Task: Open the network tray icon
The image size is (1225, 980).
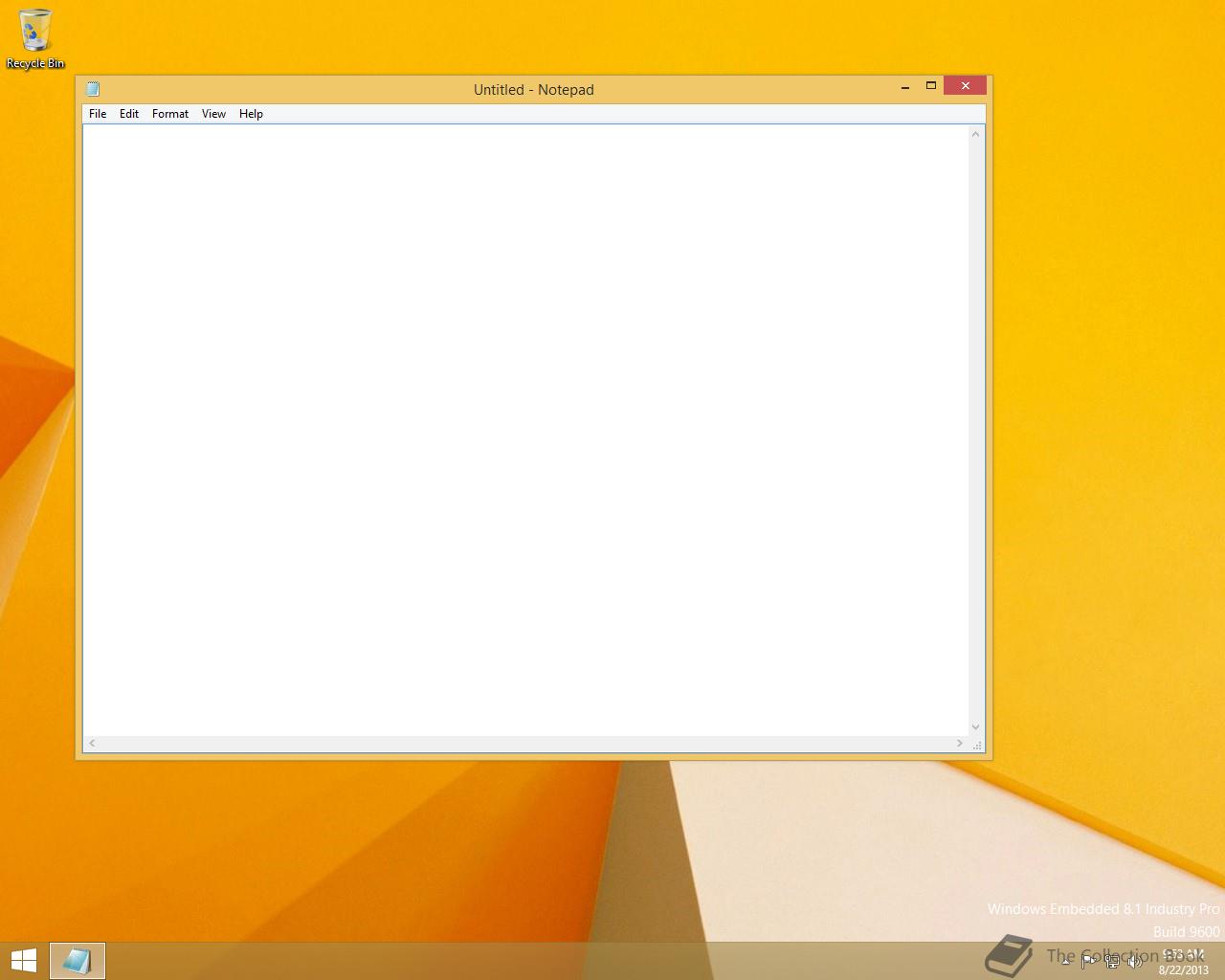Action: tap(1112, 962)
